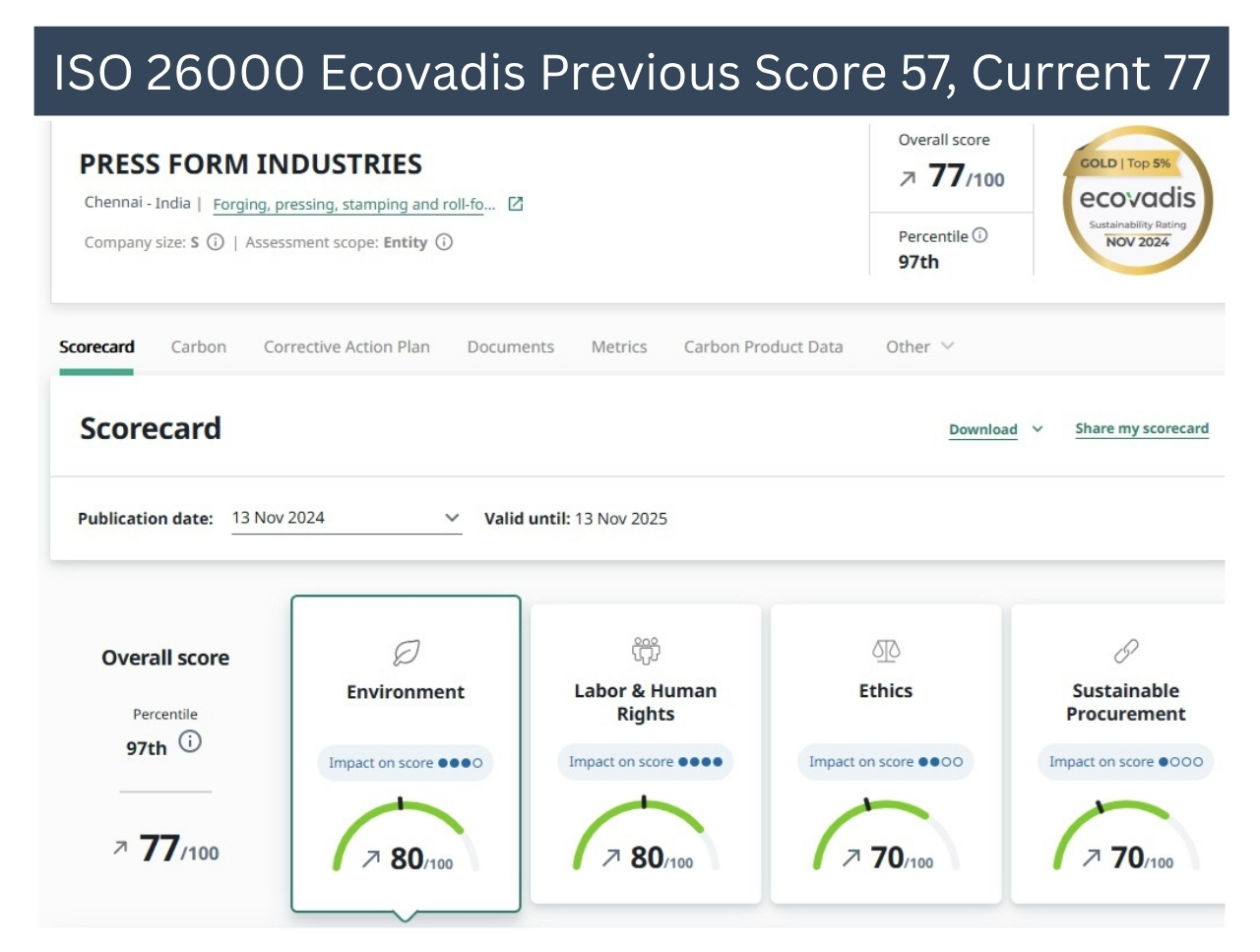Open the Scorecard tab
The image size is (1260, 952).
click(x=96, y=348)
